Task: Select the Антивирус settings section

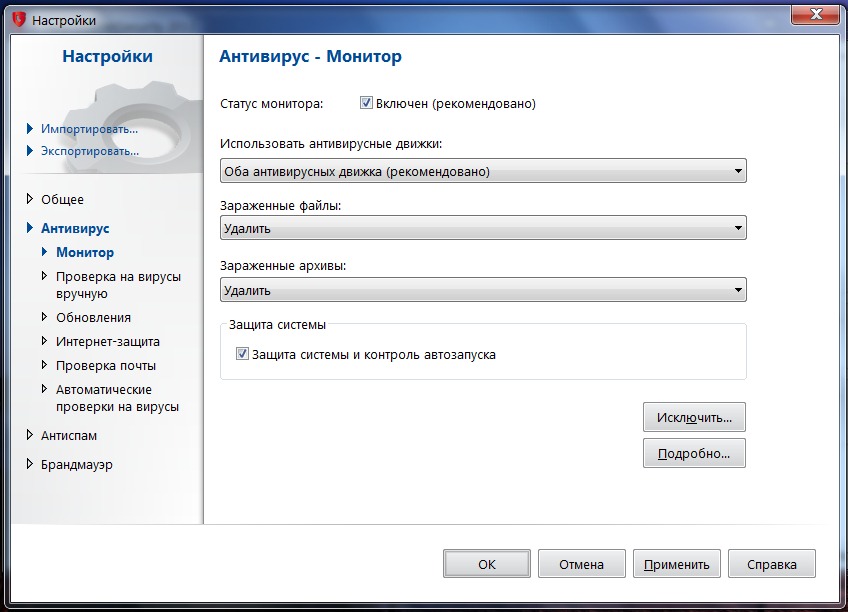Action: click(75, 228)
